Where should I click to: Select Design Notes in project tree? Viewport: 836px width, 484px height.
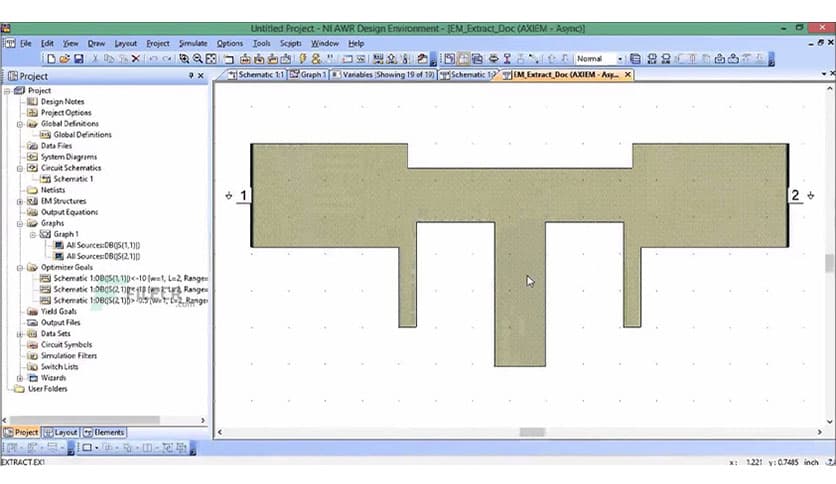coord(62,101)
